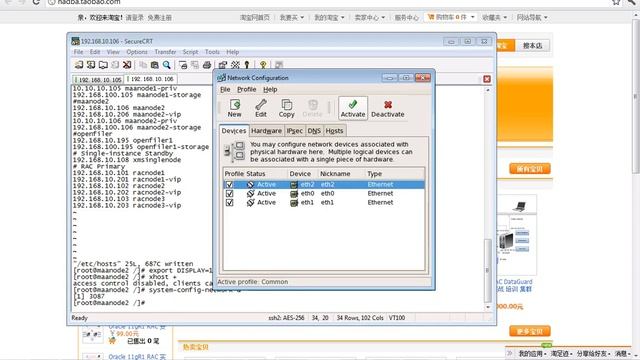Open the Transfer menu in SecureCRT
Image resolution: width=640 pixels, height=360 pixels.
(x=165, y=52)
